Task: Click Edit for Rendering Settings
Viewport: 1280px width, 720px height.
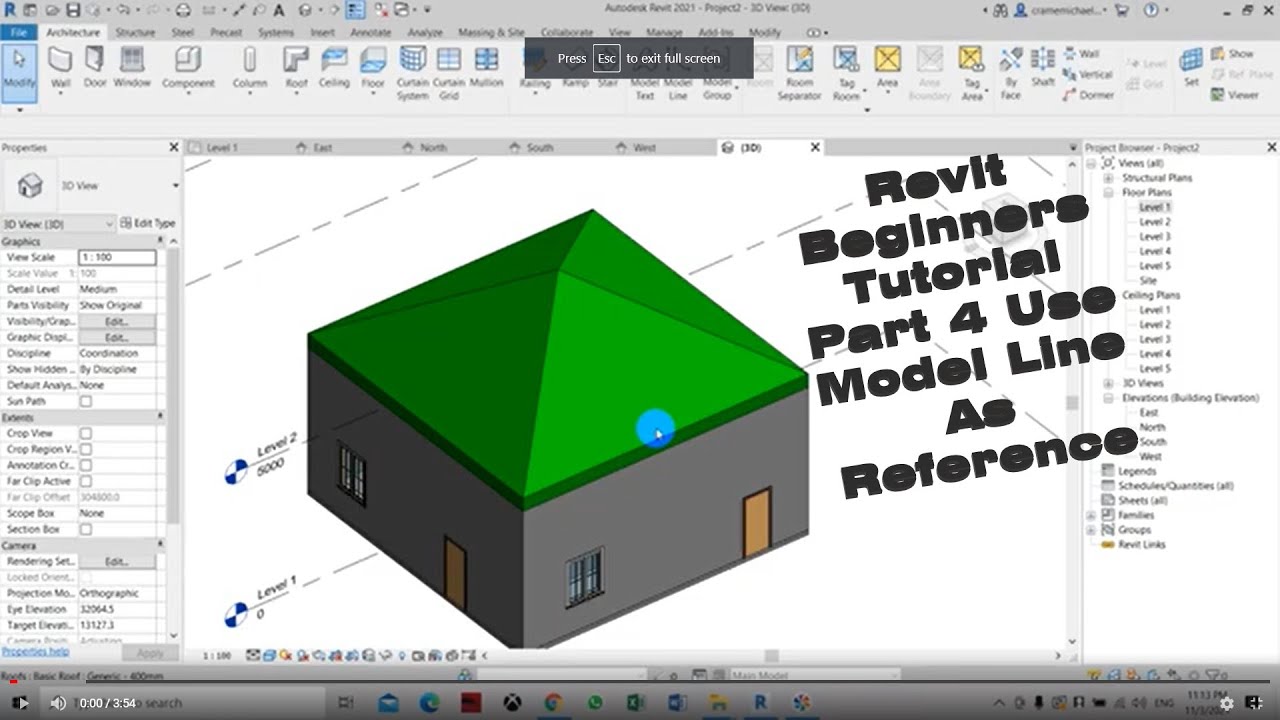Action: (117, 561)
